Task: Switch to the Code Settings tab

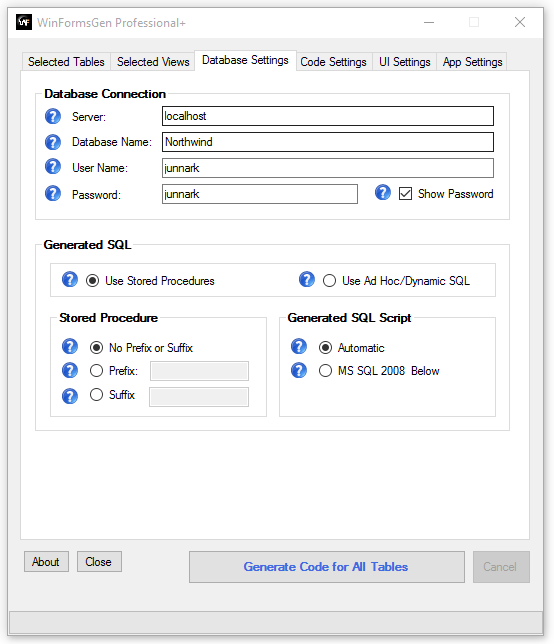Action: click(333, 62)
